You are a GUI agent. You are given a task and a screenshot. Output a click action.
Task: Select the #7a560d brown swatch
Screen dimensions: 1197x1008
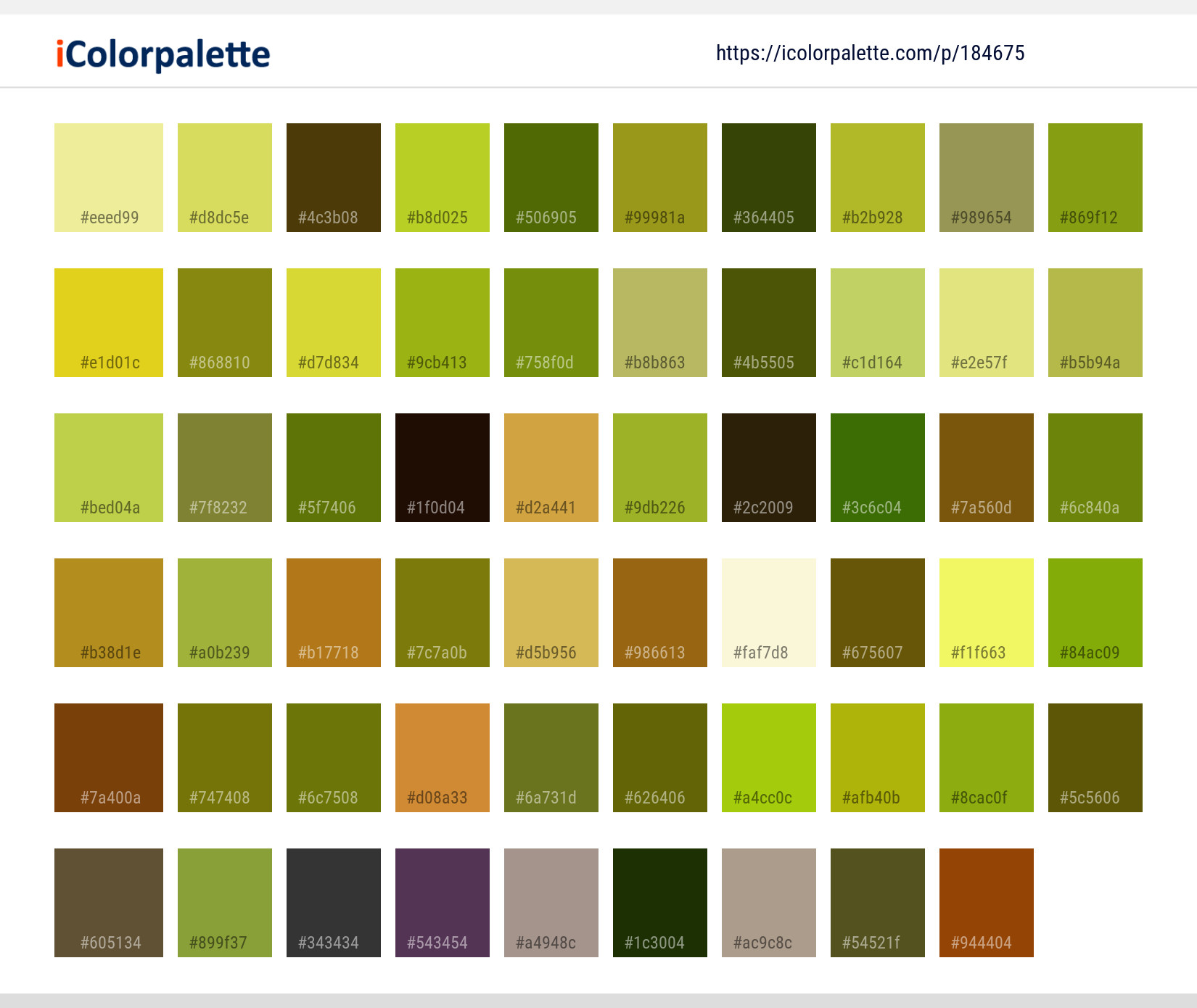tap(987, 468)
